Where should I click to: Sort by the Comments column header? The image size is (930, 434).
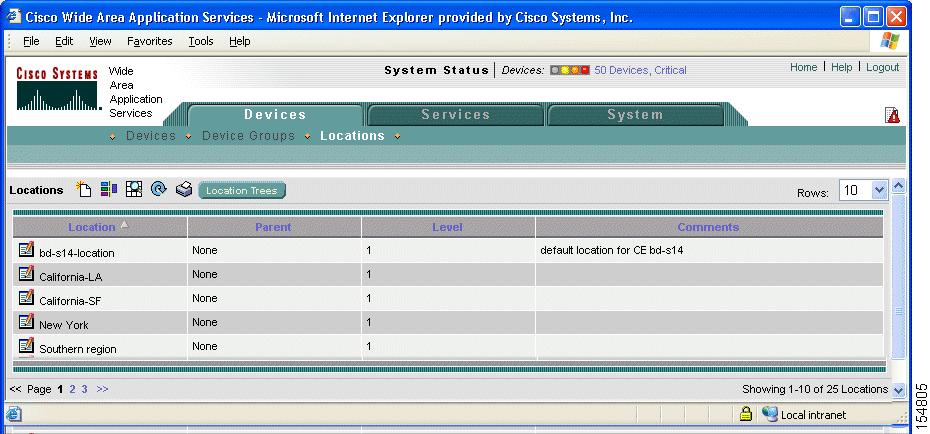pos(708,227)
